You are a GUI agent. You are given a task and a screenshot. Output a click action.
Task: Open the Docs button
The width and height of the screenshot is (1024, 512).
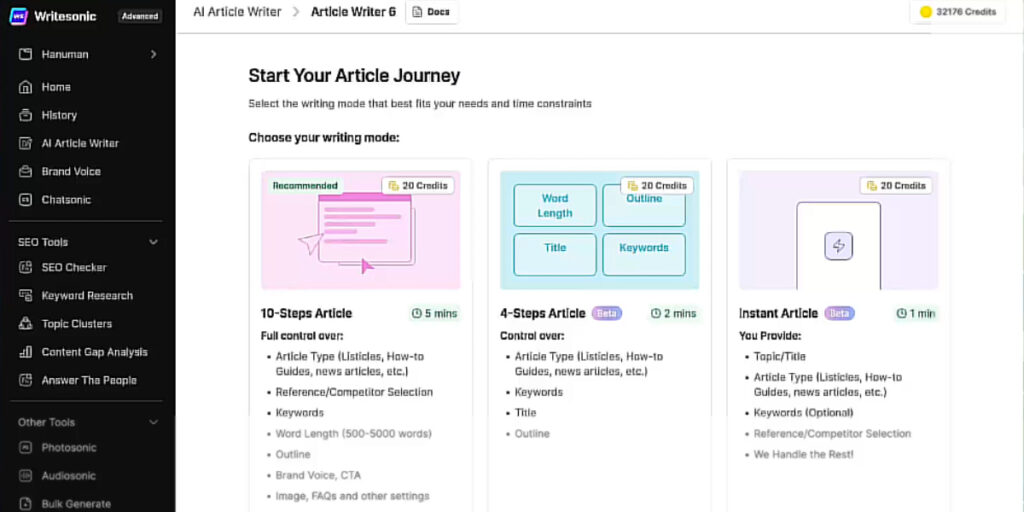432,12
